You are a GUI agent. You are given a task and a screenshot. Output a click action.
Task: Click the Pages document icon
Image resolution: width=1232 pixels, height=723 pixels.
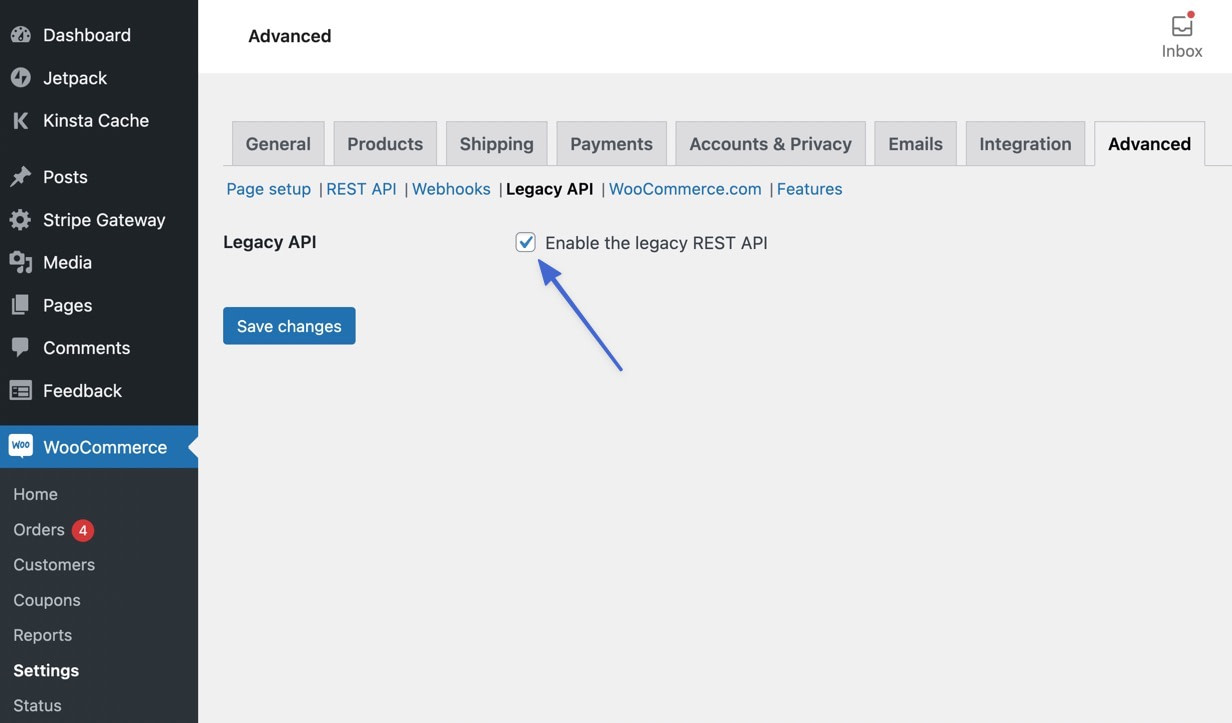pyautogui.click(x=20, y=305)
